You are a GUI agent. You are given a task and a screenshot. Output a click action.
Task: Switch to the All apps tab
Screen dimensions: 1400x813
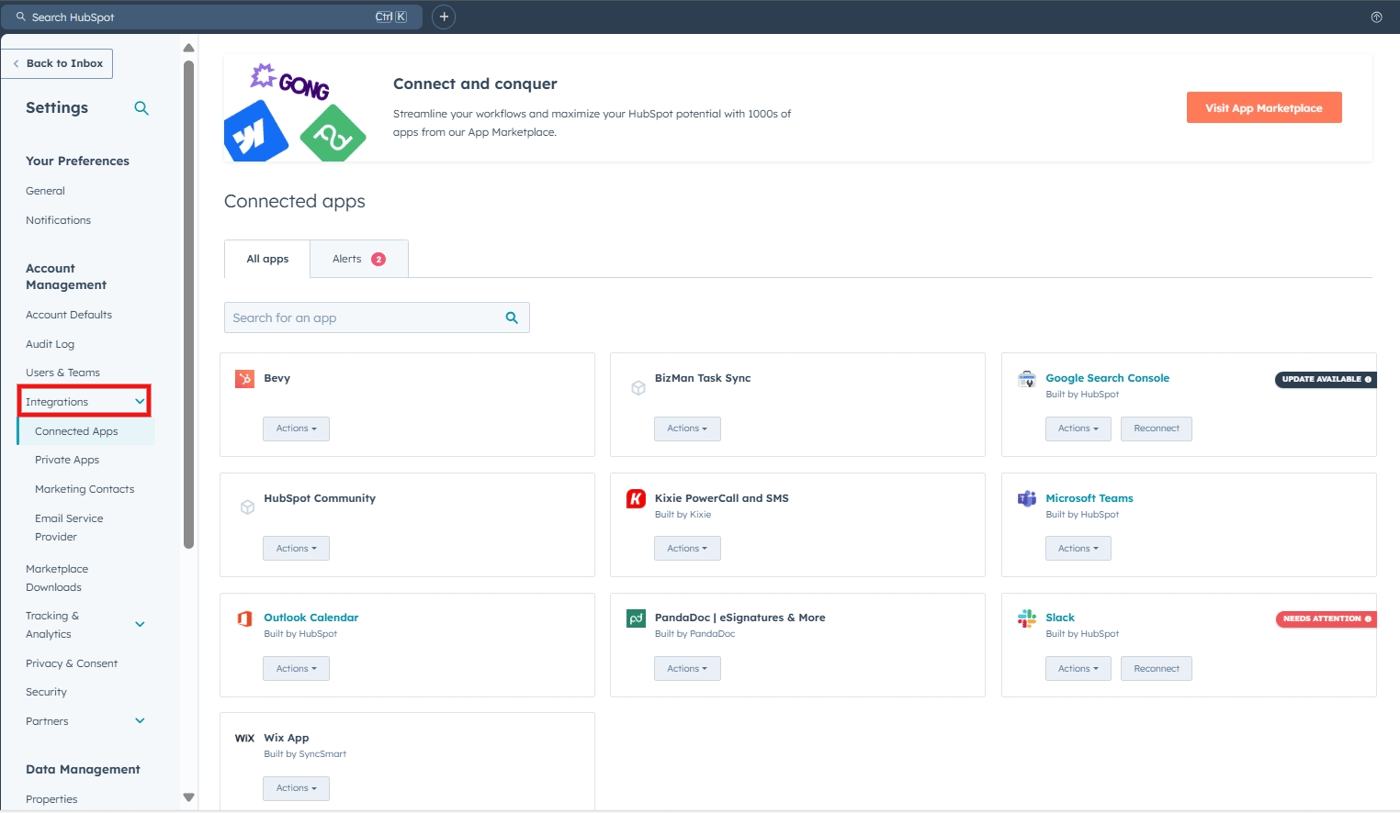pyautogui.click(x=267, y=259)
